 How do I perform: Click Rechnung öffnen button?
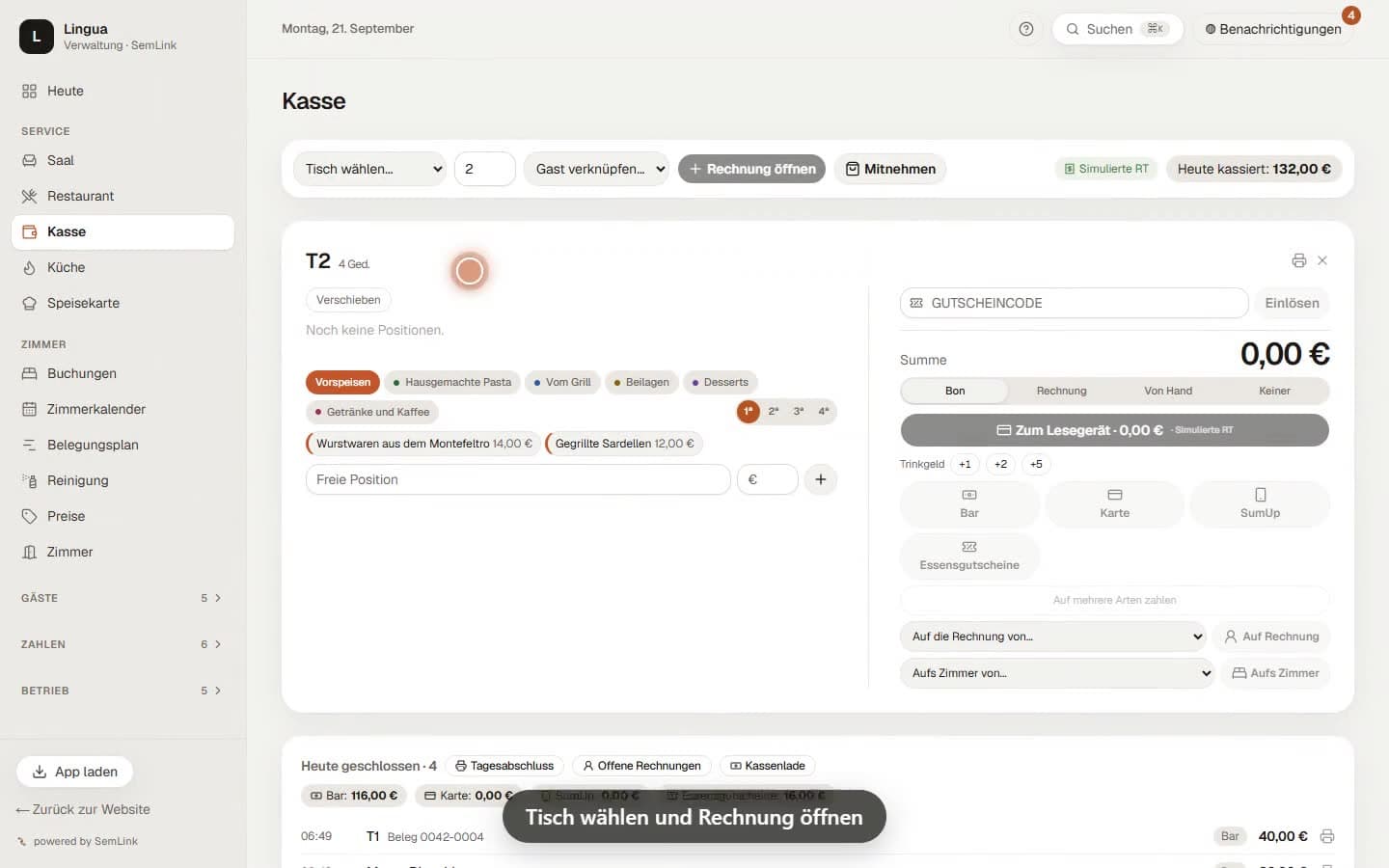point(752,169)
